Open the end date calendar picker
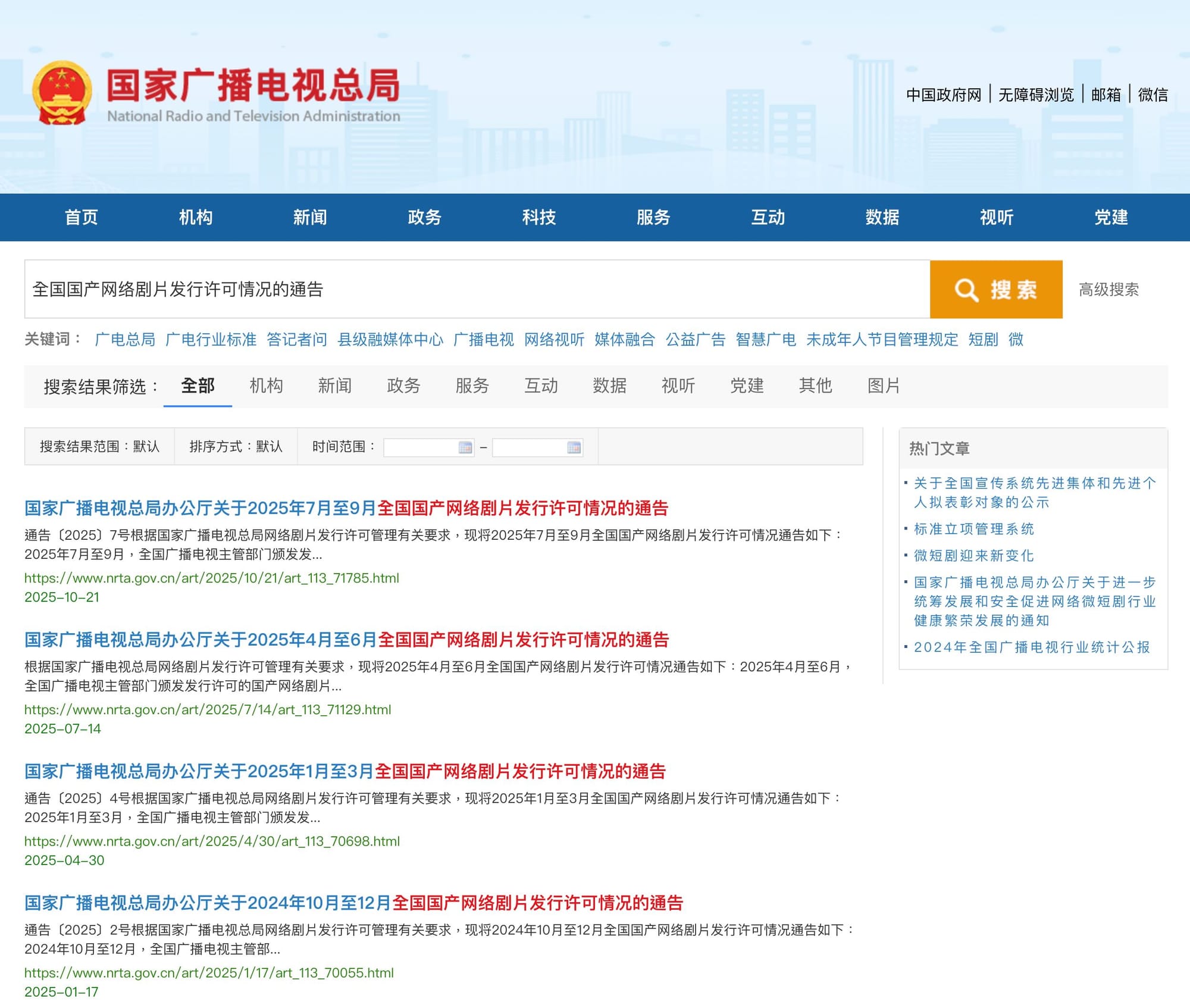 click(x=574, y=447)
